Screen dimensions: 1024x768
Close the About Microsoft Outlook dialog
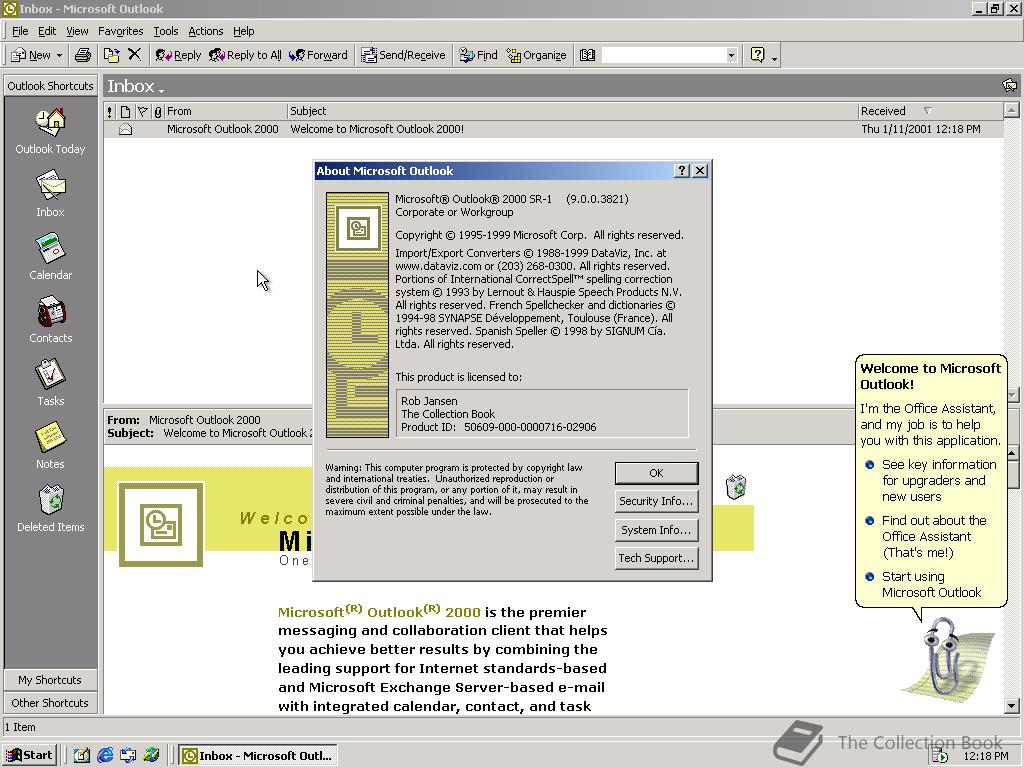[699, 170]
